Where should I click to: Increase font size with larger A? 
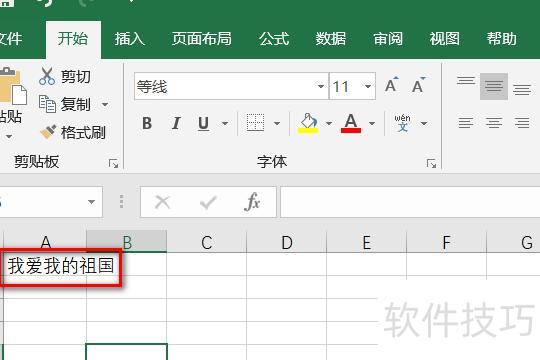click(392, 85)
